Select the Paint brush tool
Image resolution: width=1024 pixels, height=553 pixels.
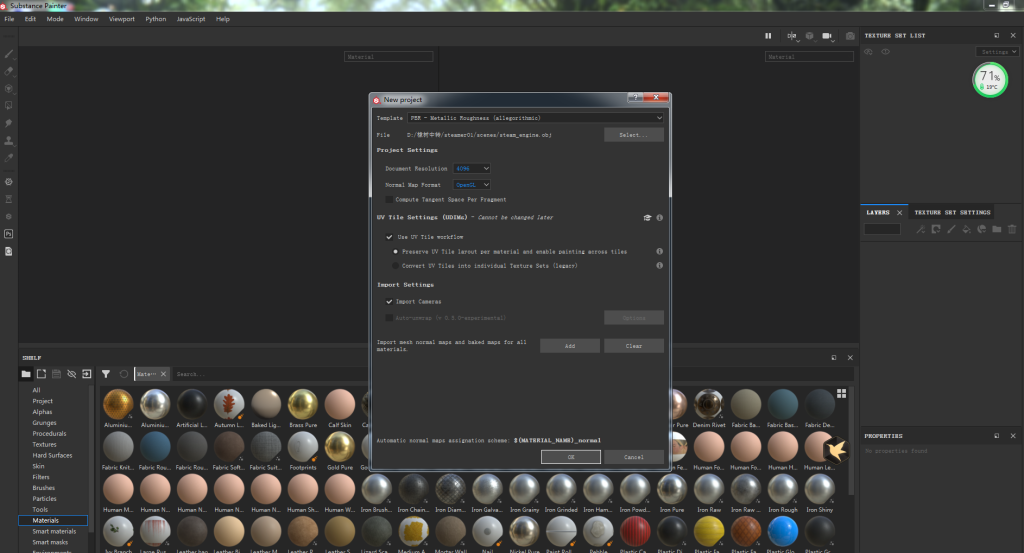click(x=9, y=54)
